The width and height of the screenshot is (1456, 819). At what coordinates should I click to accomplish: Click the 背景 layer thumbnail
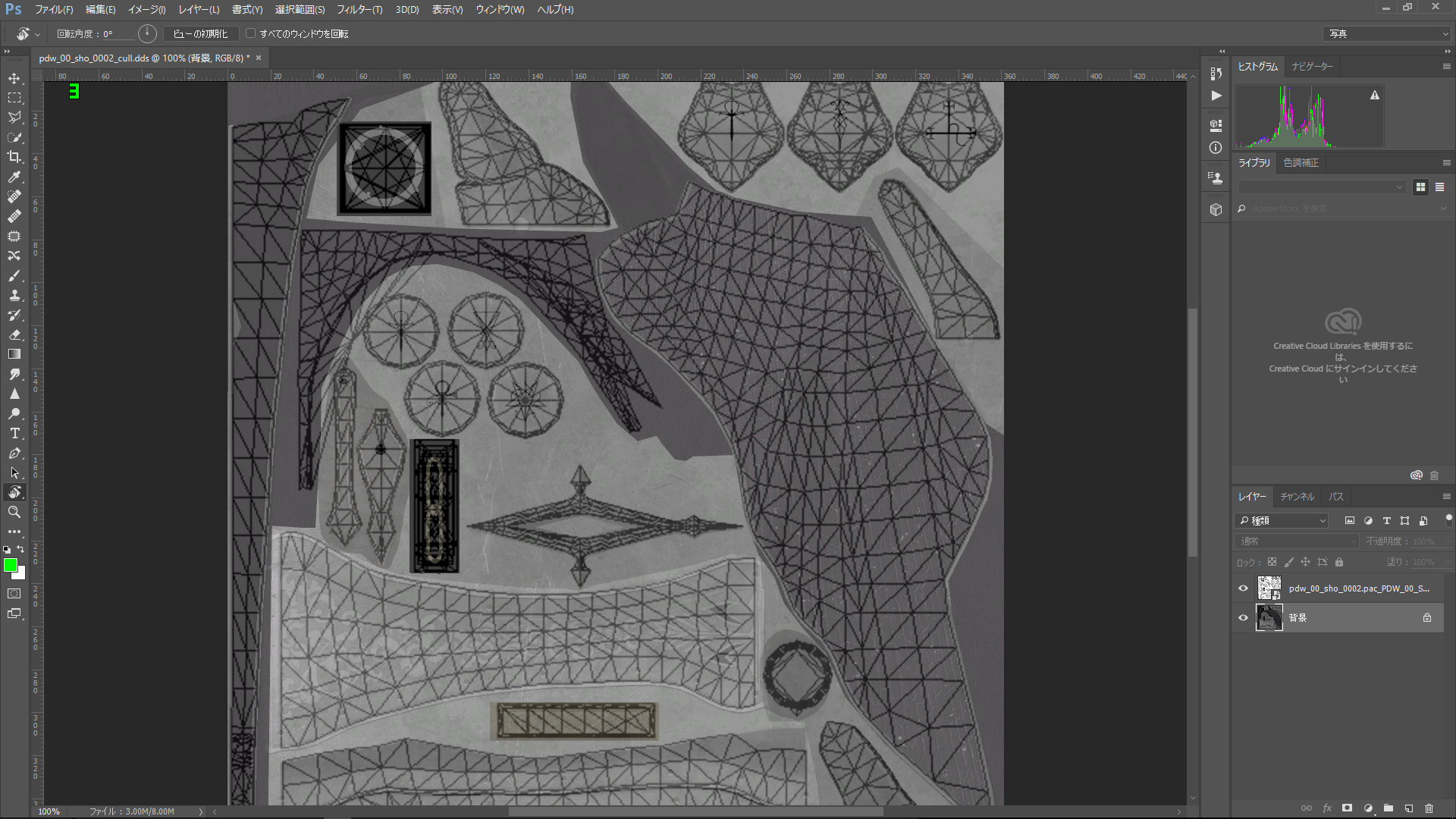(x=1269, y=617)
